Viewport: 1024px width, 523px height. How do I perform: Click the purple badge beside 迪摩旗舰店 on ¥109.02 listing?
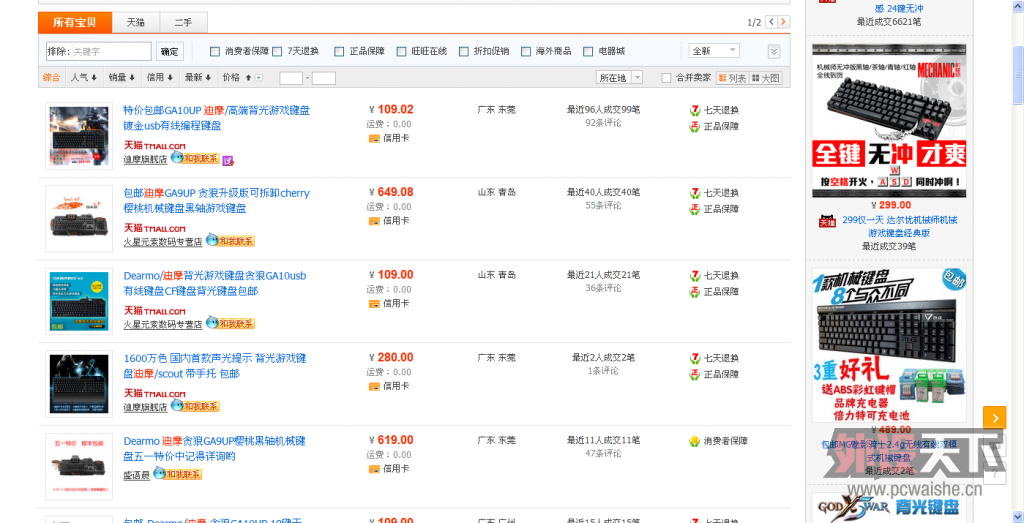(x=228, y=160)
